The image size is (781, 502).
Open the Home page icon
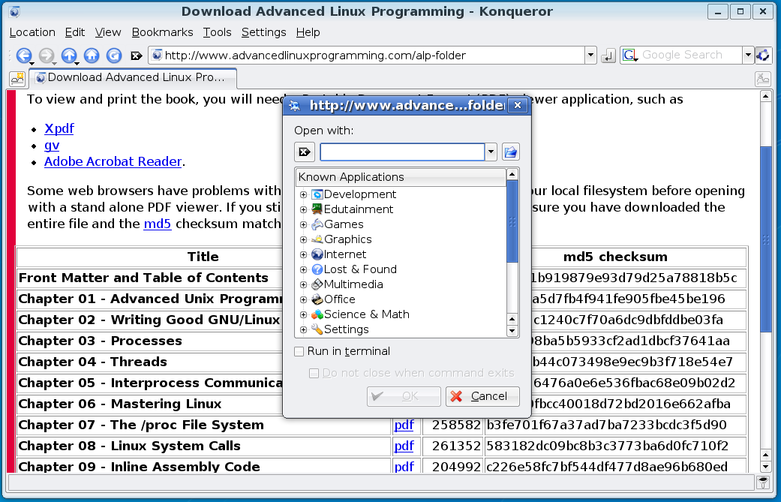(91, 55)
